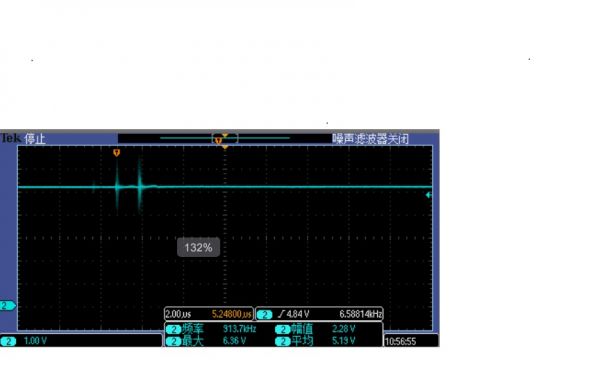Click the orange 5.24800 µs delay readout
Image resolution: width=600 pixels, height=375 pixels.
[232, 315]
